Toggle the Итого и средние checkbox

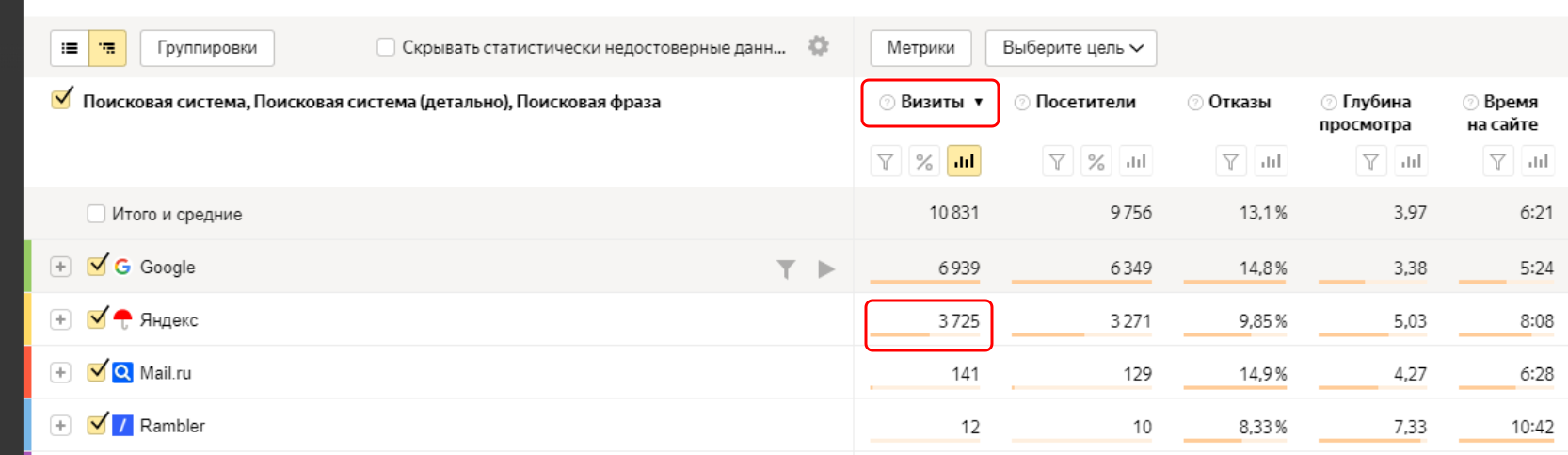click(96, 214)
